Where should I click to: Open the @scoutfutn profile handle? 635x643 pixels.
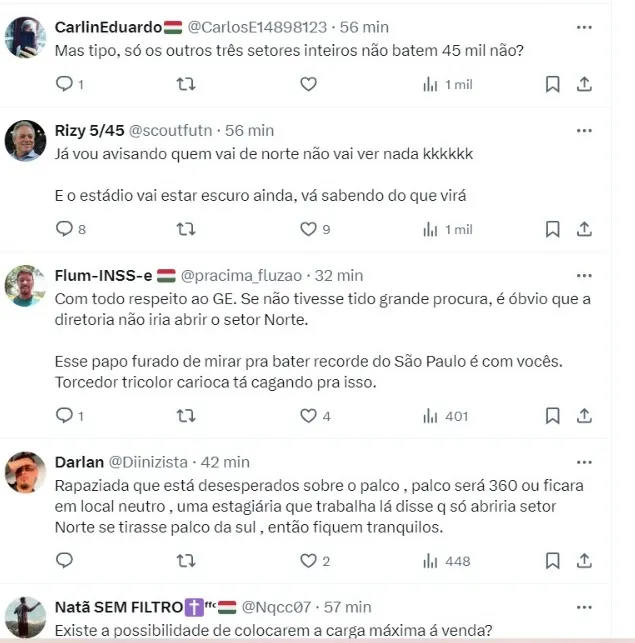[171, 130]
